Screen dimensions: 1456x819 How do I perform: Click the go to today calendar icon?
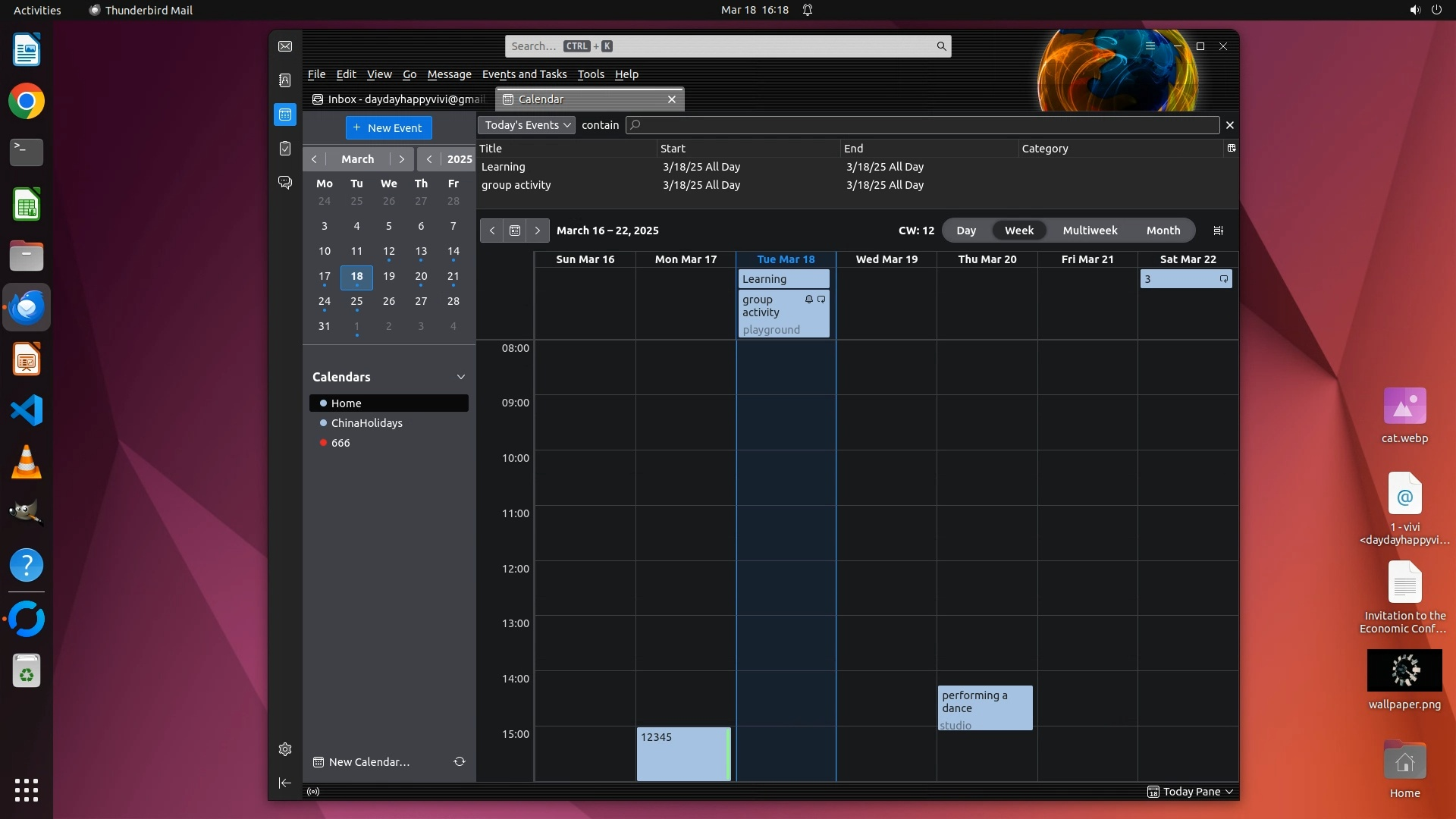pyautogui.click(x=515, y=231)
